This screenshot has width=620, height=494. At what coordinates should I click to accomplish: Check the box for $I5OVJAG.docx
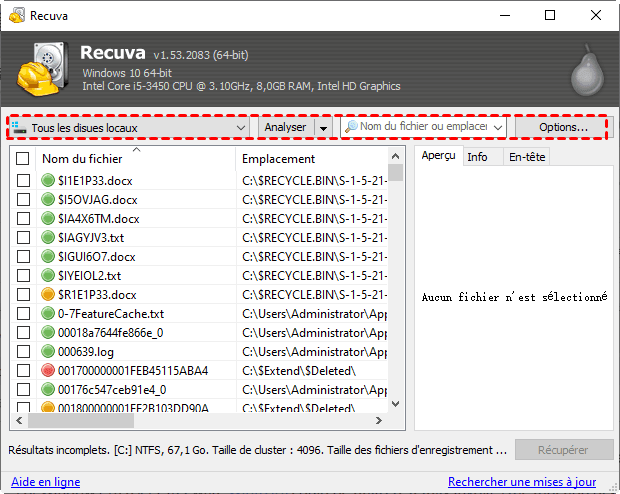coord(23,199)
